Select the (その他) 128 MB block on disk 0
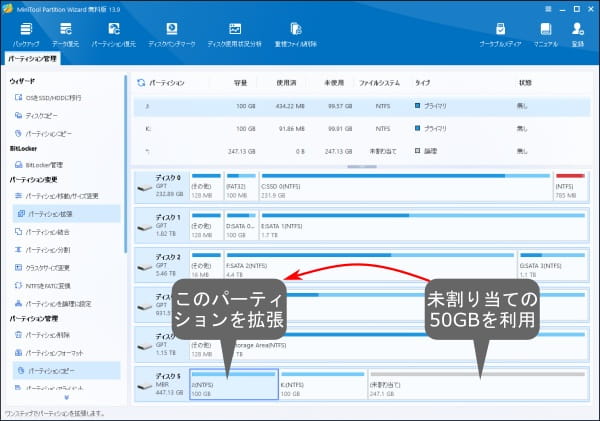This screenshot has height=421, width=600. tap(206, 186)
